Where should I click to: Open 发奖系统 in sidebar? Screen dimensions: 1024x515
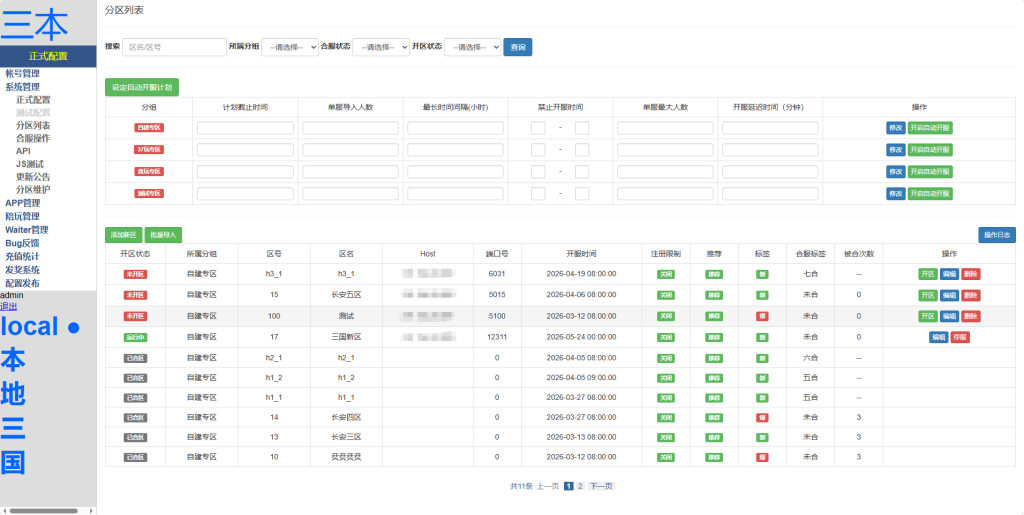coord(22,270)
